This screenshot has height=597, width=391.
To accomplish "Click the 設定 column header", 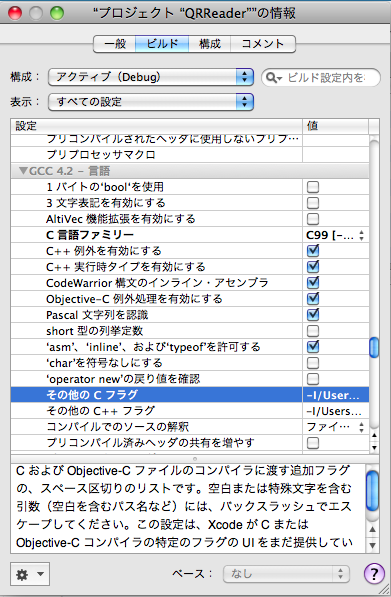I will (156, 126).
